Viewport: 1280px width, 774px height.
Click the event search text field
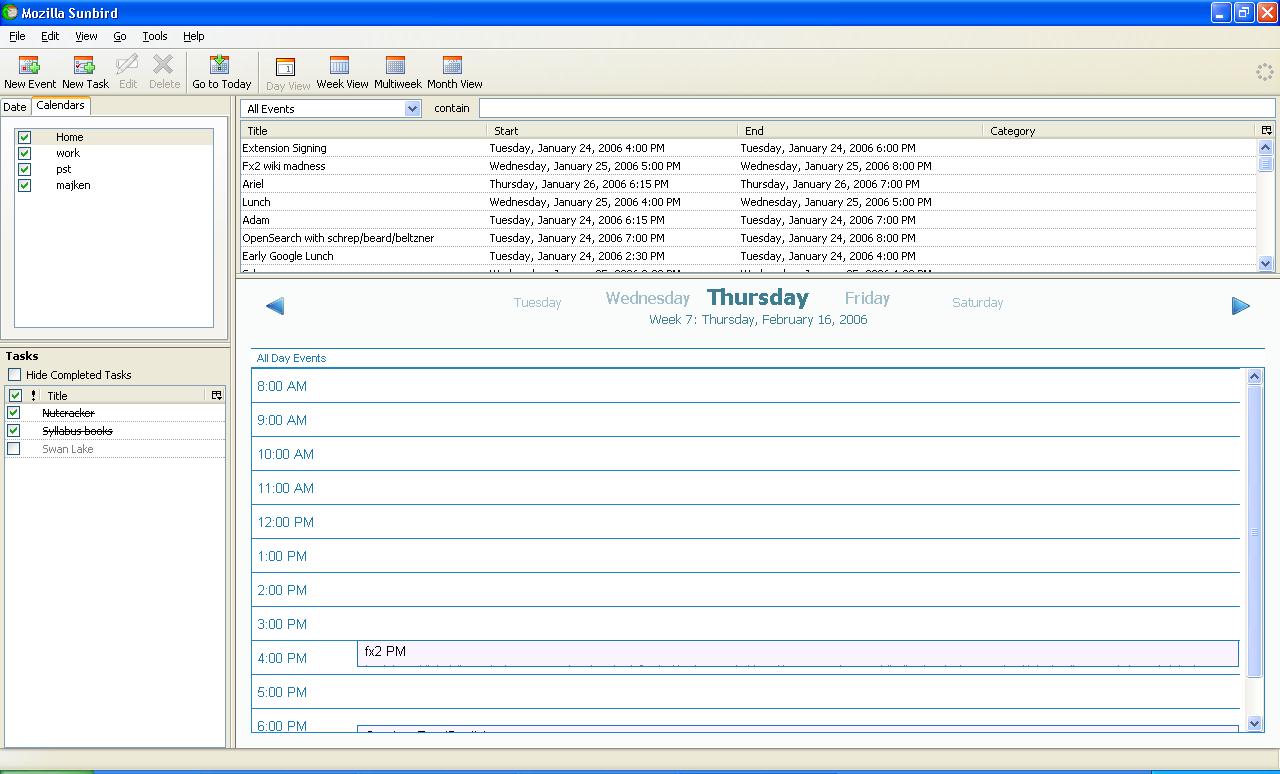click(x=876, y=108)
